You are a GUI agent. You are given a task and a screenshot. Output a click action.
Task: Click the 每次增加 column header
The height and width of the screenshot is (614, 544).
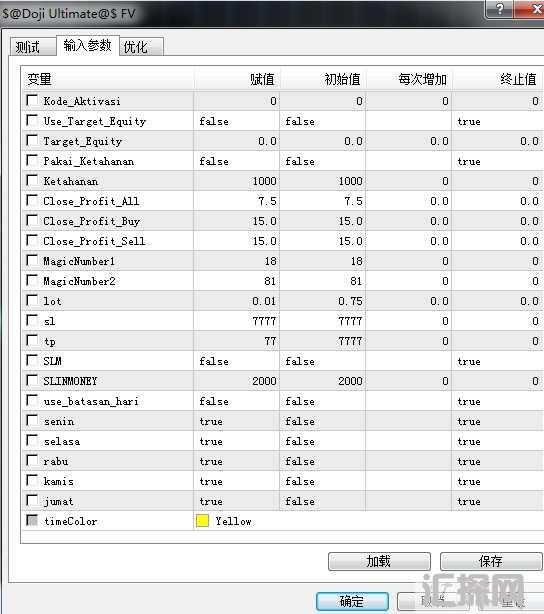point(409,79)
